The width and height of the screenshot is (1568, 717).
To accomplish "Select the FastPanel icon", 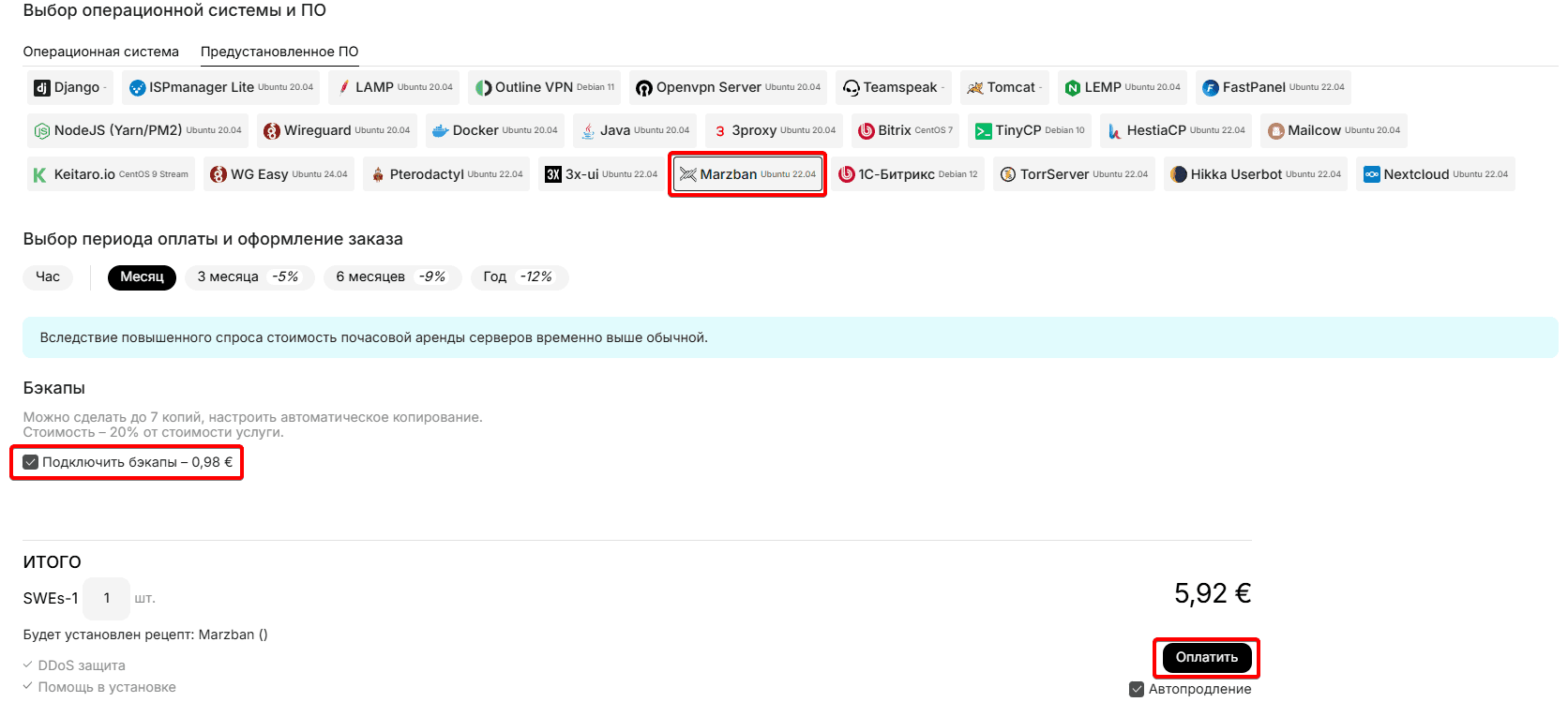I will 1211,88.
